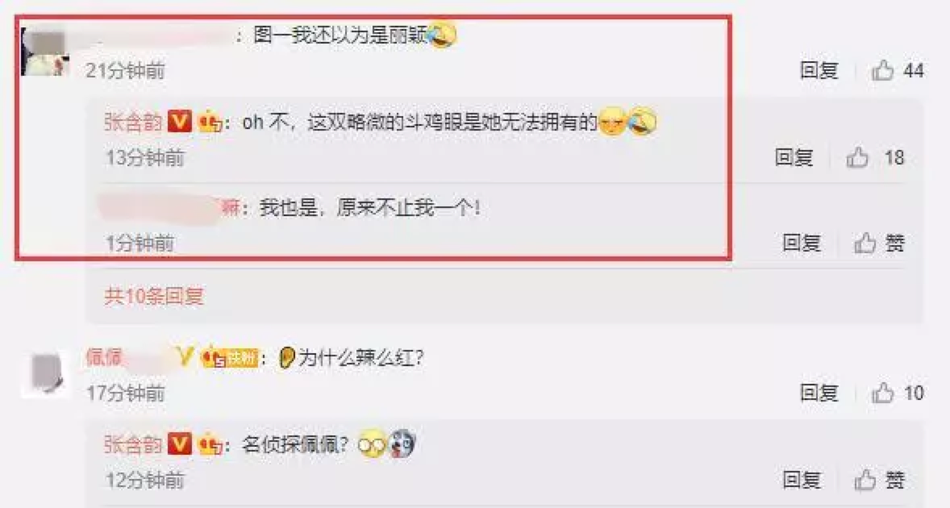Like 张含韵's 名侦探佩佩 reply
The image size is (950, 508).
[x=865, y=480]
